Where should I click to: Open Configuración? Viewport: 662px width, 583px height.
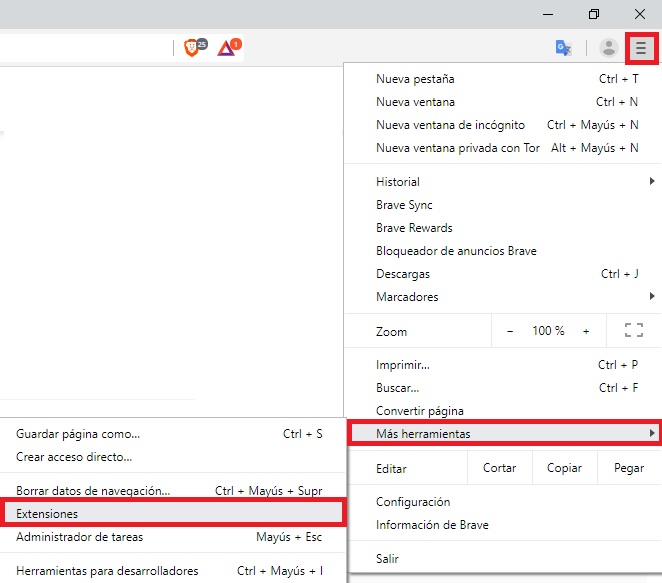502,502
